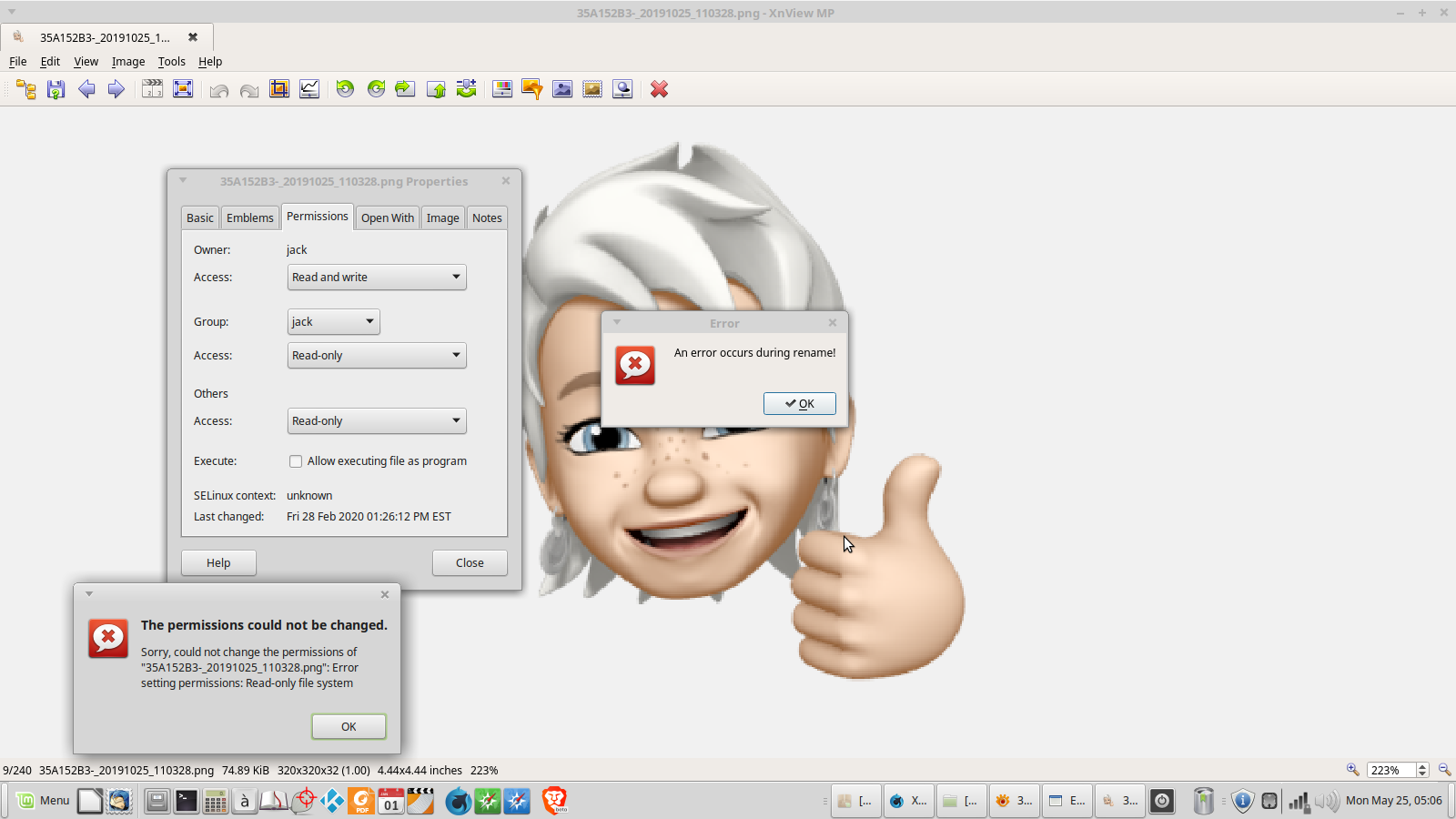
Task: Open the Group dropdown showing 'jack'
Action: [x=333, y=322]
